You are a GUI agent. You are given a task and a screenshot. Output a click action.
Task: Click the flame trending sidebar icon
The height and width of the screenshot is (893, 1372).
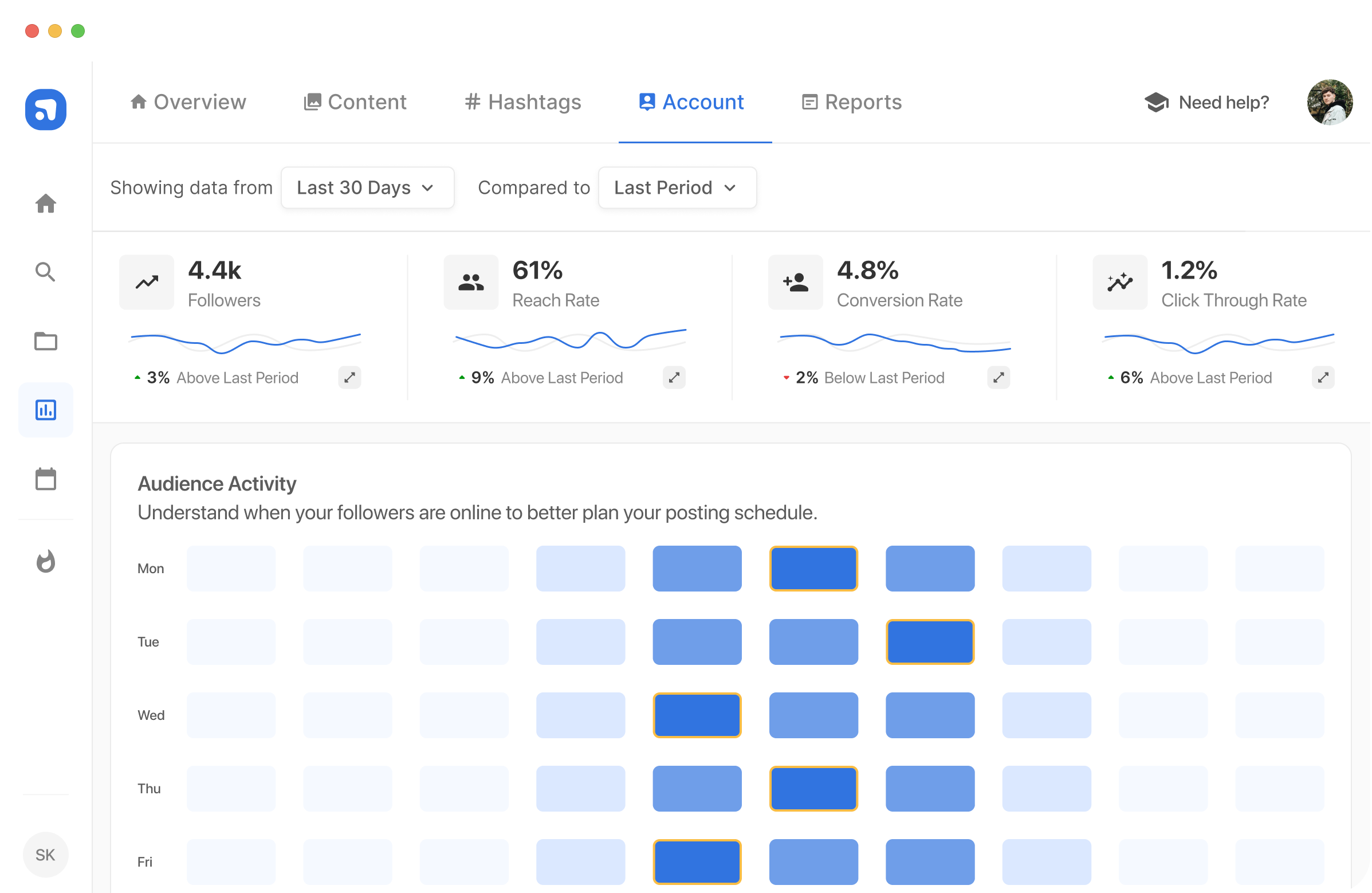tap(45, 561)
